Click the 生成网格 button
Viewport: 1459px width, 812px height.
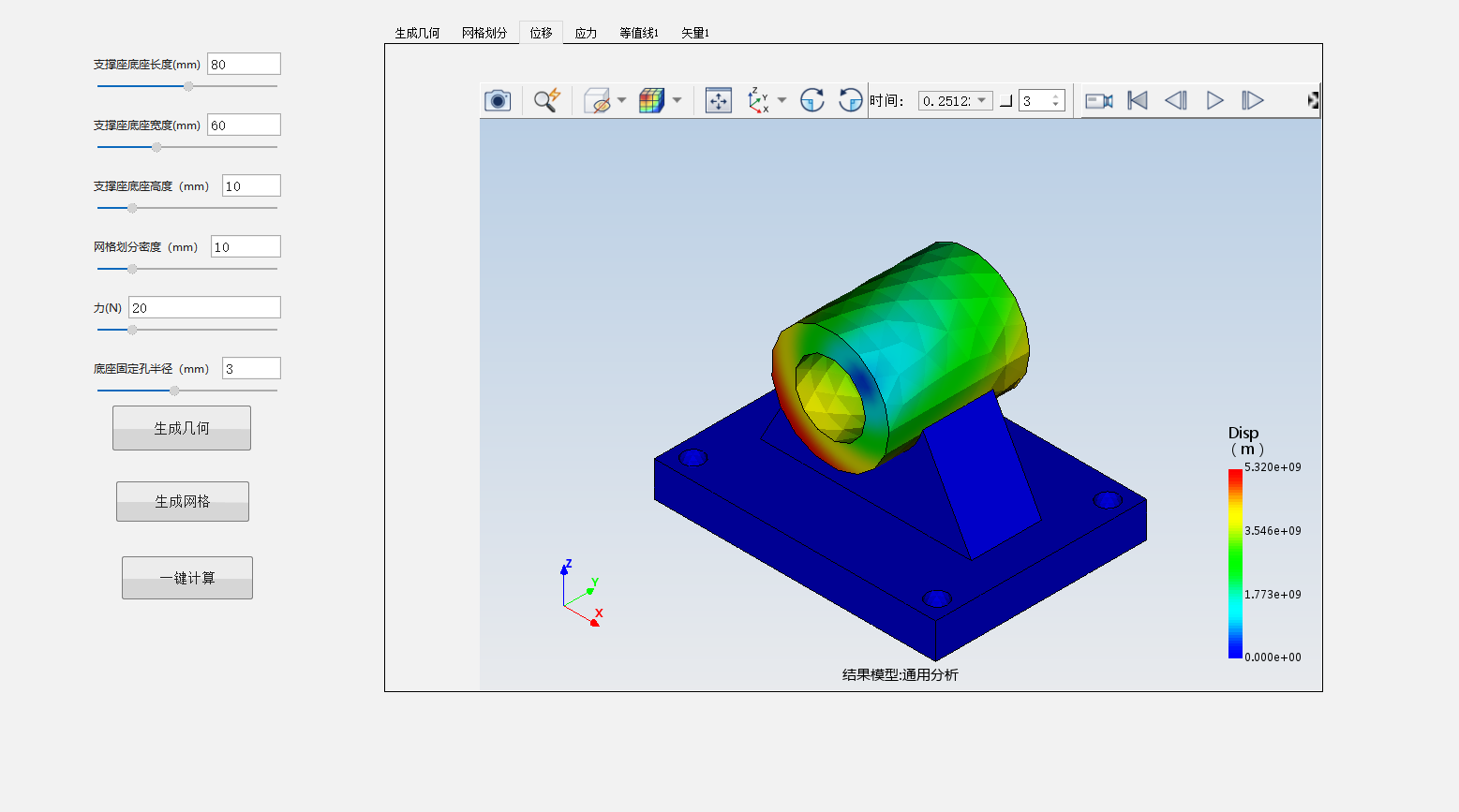183,501
